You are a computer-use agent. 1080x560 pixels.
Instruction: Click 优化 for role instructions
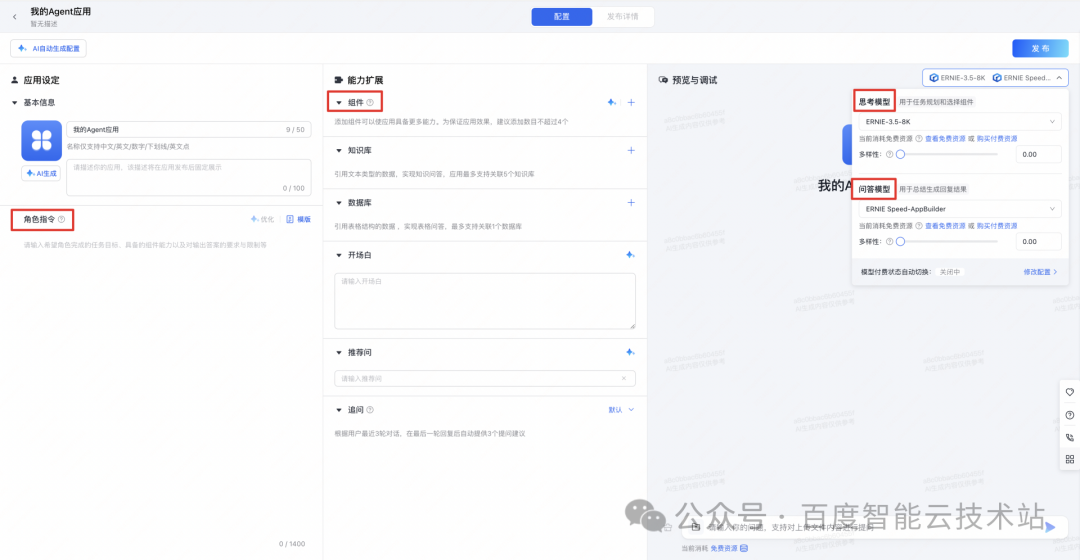(262, 220)
